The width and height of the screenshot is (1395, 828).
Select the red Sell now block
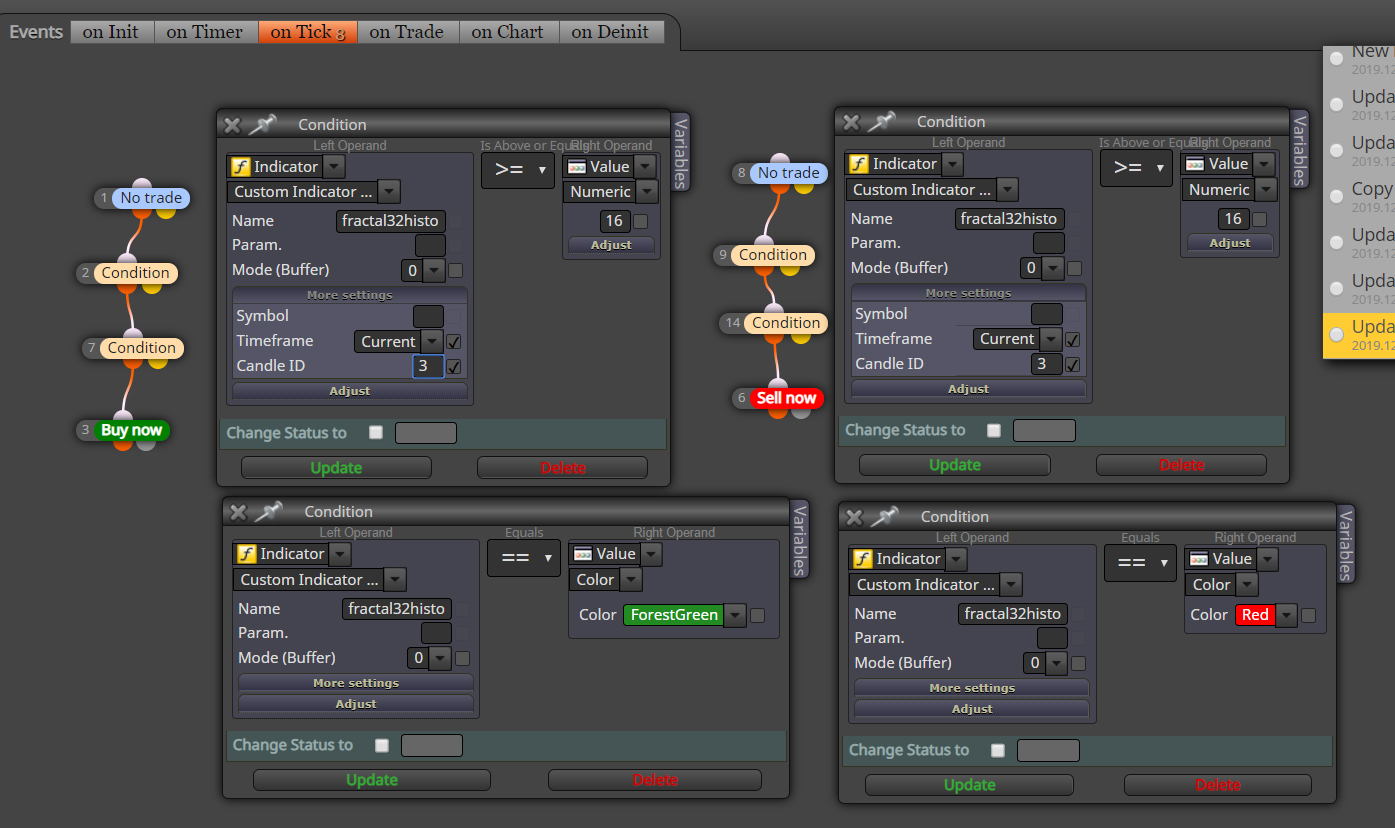787,398
